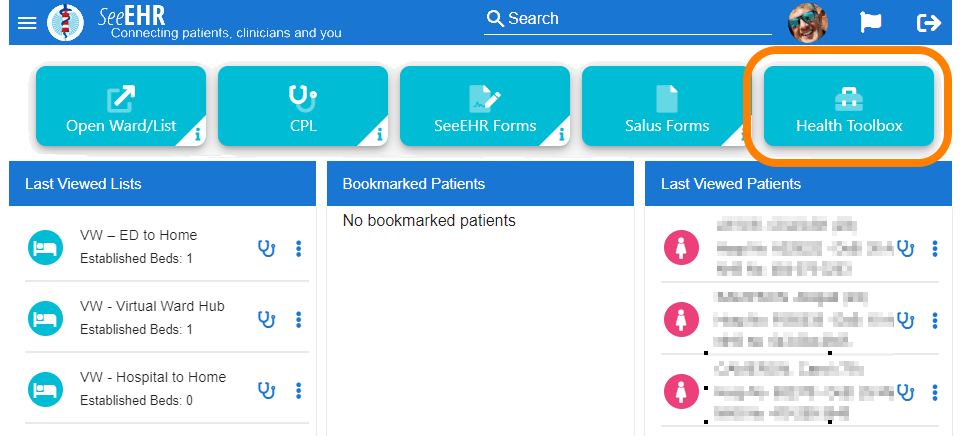
Task: Open three-dot menu for VW - Virtual Ward Hub
Action: [x=299, y=319]
